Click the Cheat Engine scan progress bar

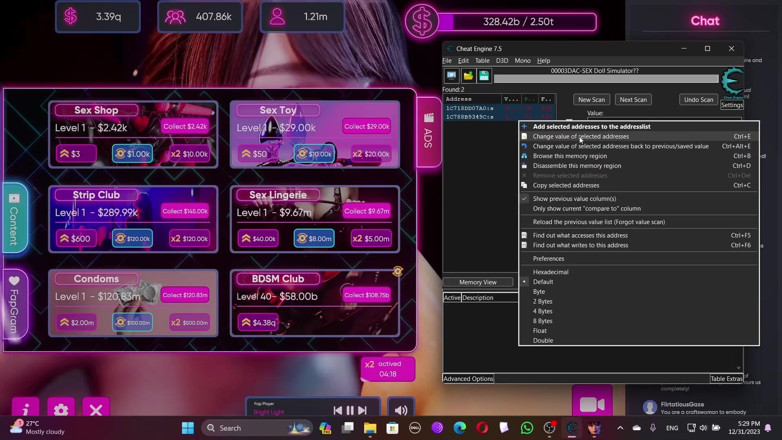[606, 79]
